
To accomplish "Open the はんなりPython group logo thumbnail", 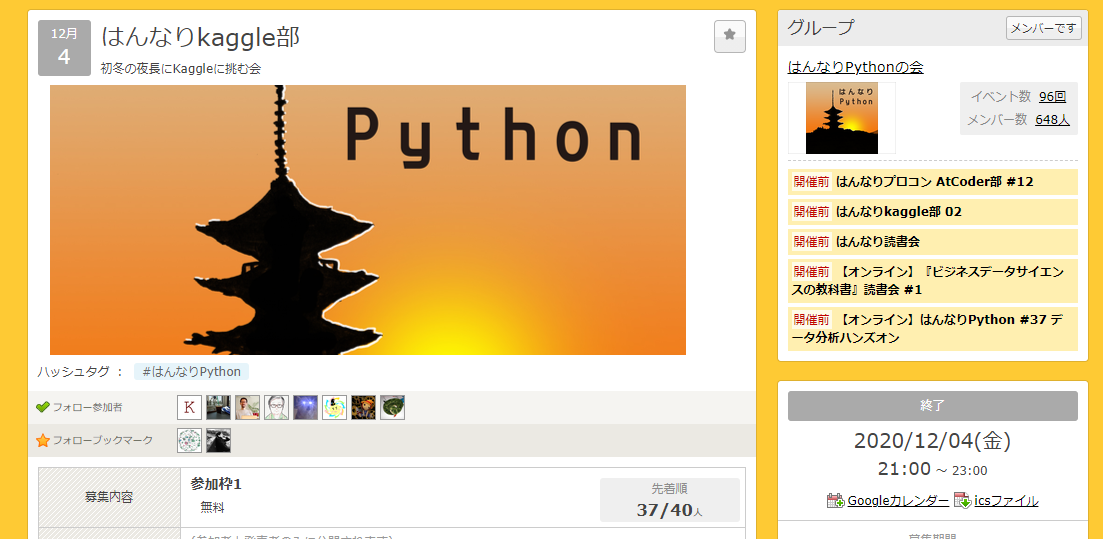I will (841, 118).
